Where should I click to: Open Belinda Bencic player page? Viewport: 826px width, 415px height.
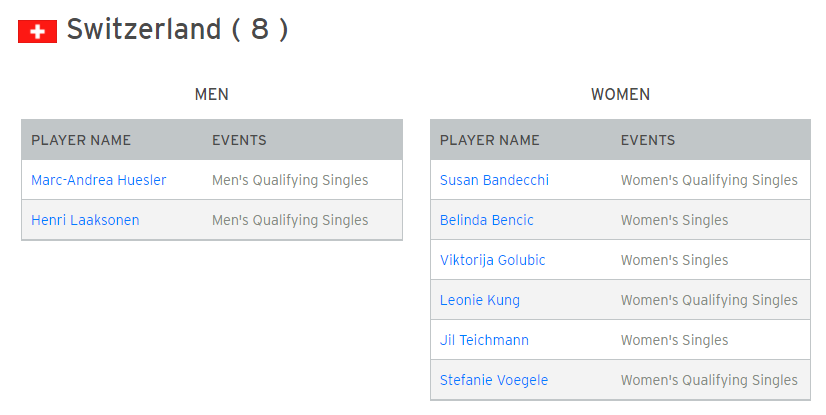pyautogui.click(x=487, y=220)
